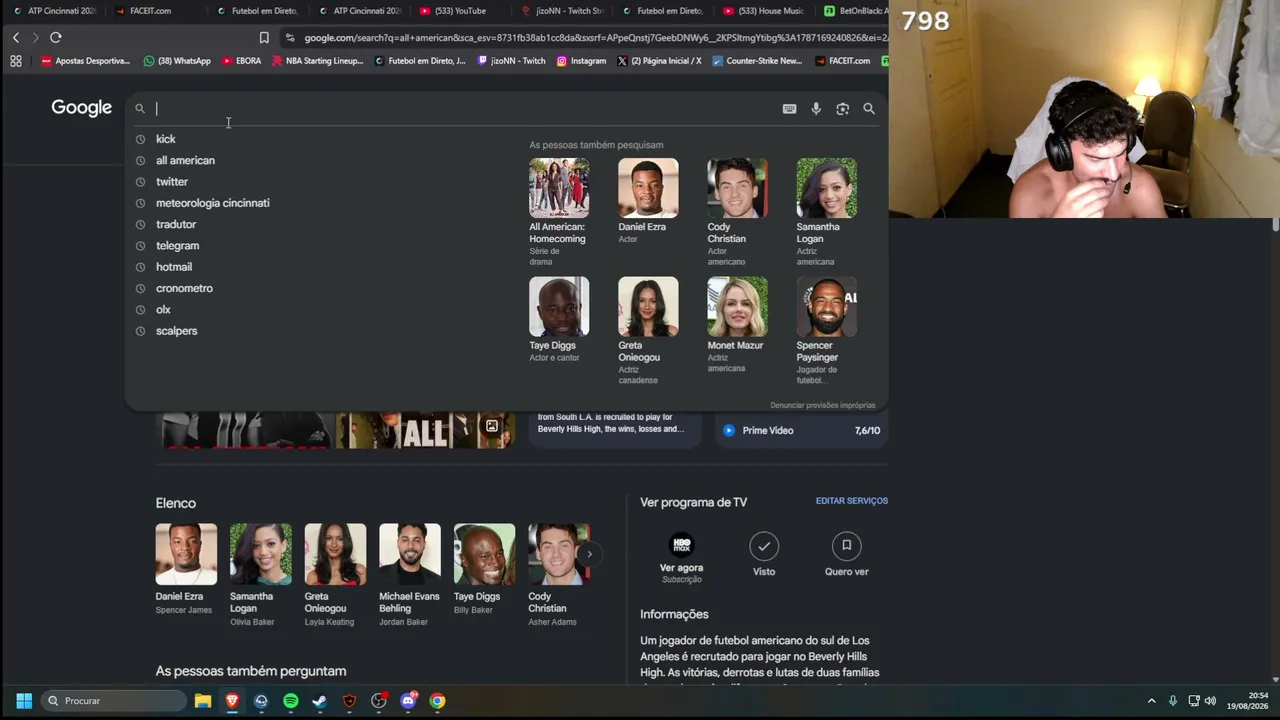Open the image gallery icon on the All American banner

point(492,426)
